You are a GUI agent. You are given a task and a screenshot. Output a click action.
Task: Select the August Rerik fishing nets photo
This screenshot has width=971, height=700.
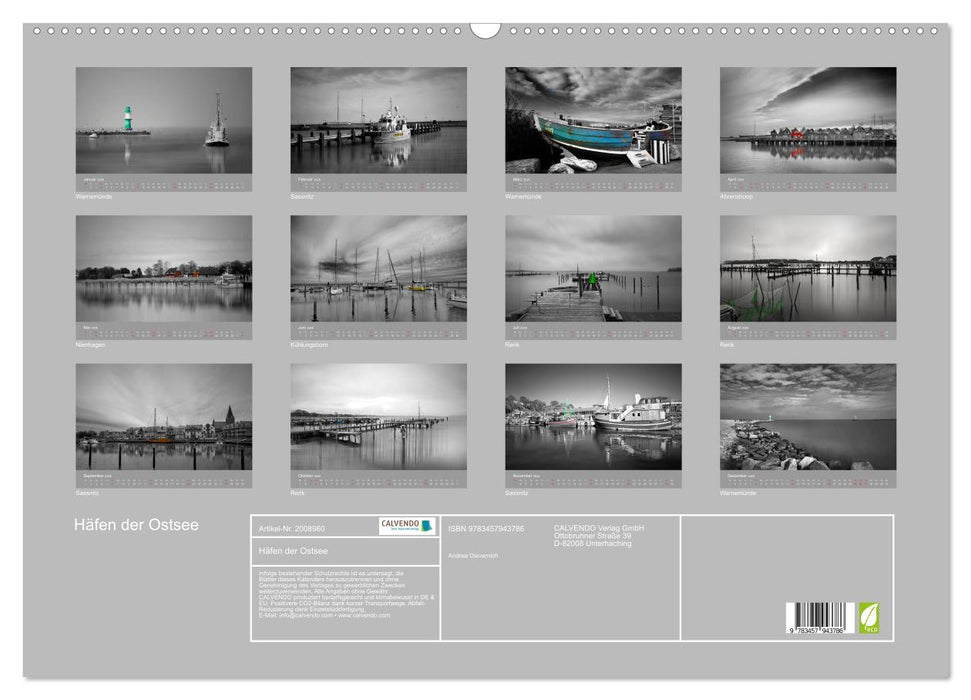808,269
